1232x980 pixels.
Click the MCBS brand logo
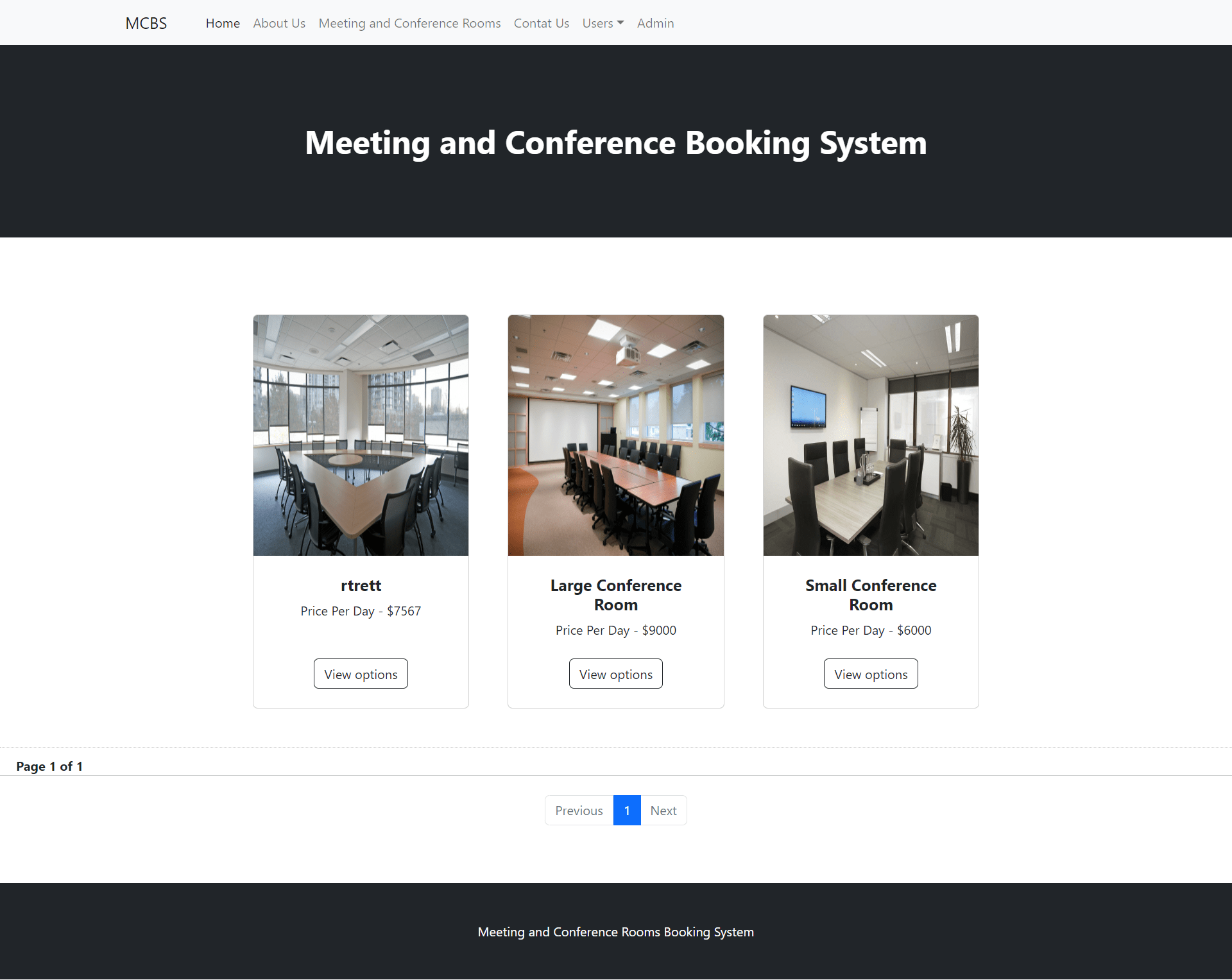pyautogui.click(x=146, y=22)
